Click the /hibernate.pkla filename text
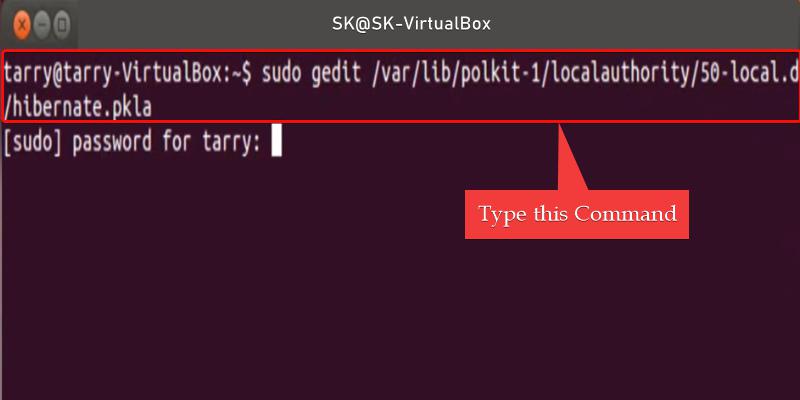The height and width of the screenshot is (400, 800). click(x=78, y=105)
